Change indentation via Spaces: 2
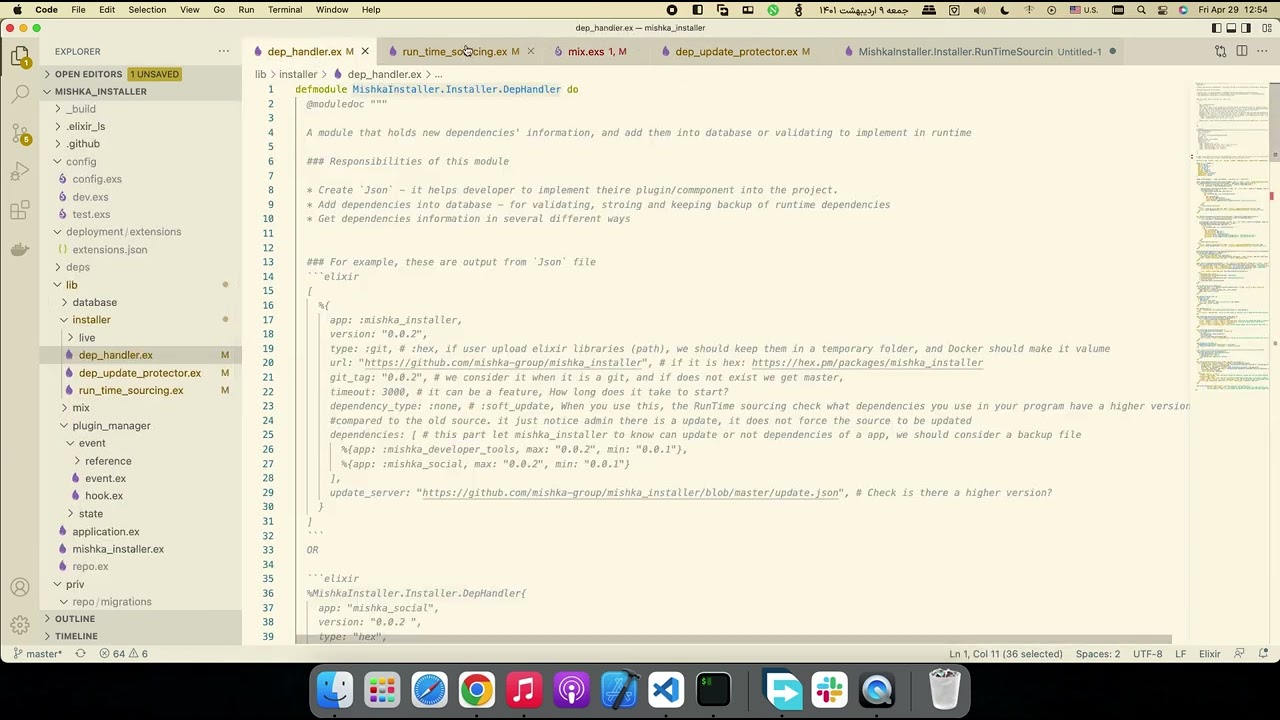This screenshot has width=1280, height=720. pos(1098,654)
